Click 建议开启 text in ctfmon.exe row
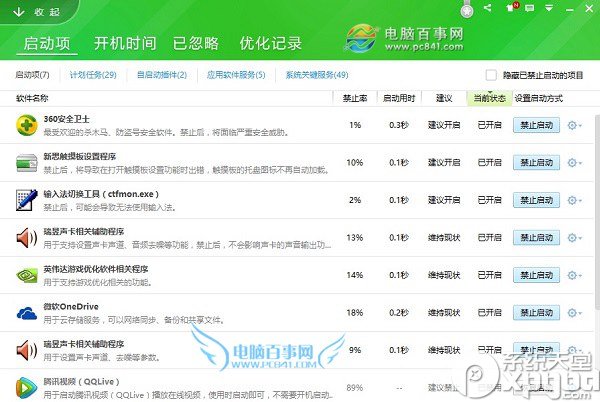The image size is (600, 402). pos(444,200)
